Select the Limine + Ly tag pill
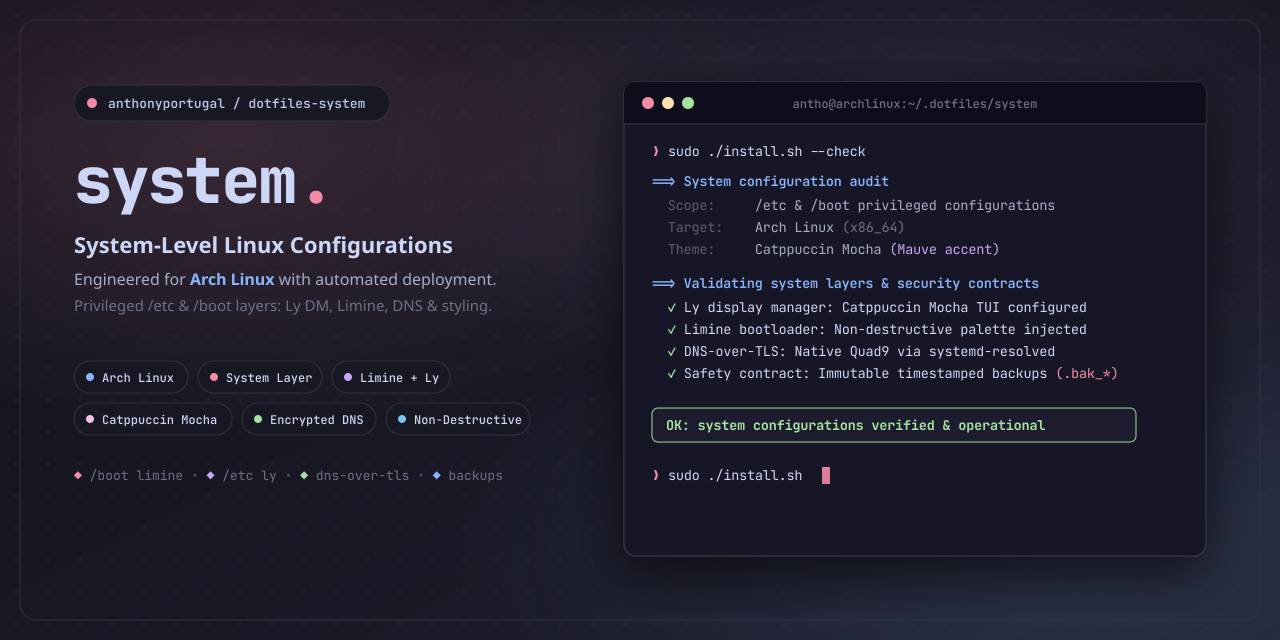1280x640 pixels. 391,377
